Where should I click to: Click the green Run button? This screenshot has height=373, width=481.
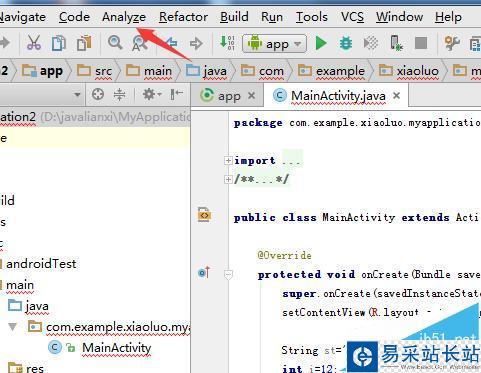pyautogui.click(x=321, y=43)
